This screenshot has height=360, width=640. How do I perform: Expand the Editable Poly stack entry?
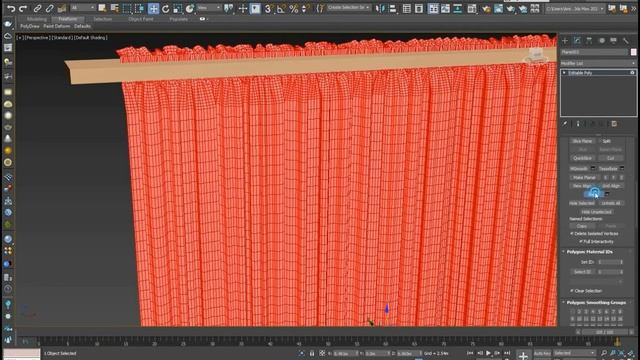click(x=564, y=73)
